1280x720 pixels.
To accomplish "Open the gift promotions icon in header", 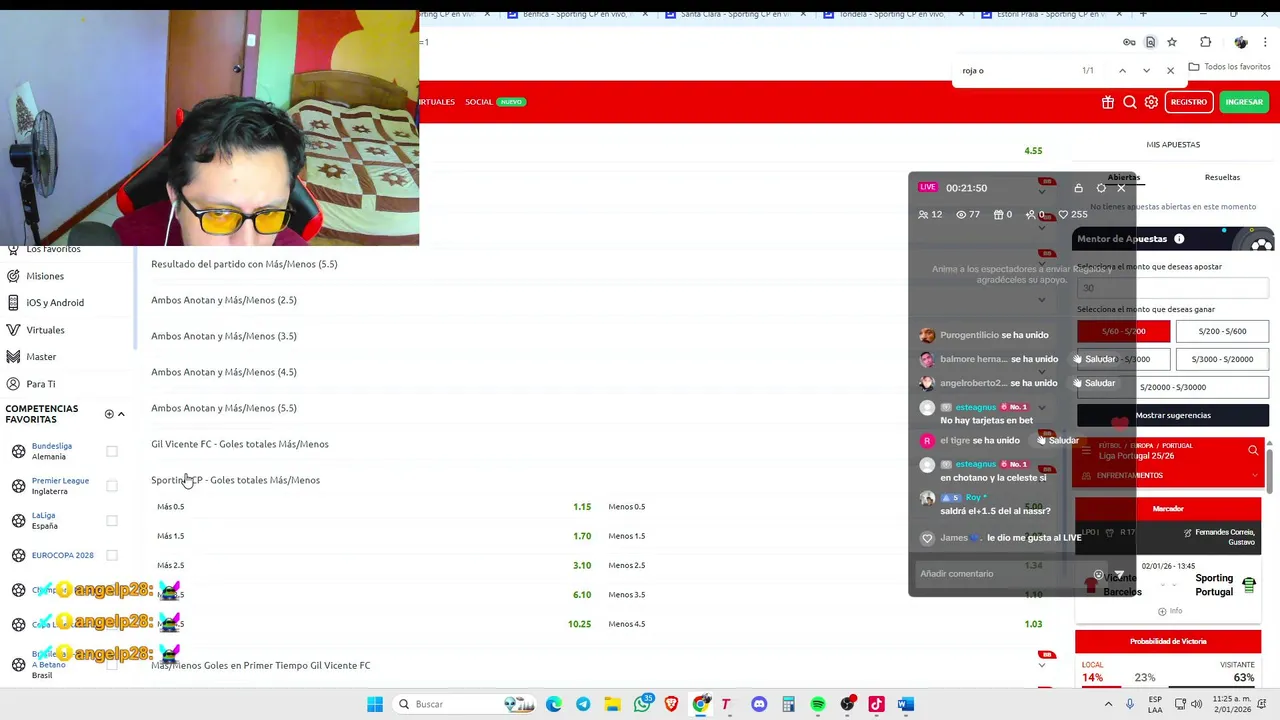I will click(1108, 102).
